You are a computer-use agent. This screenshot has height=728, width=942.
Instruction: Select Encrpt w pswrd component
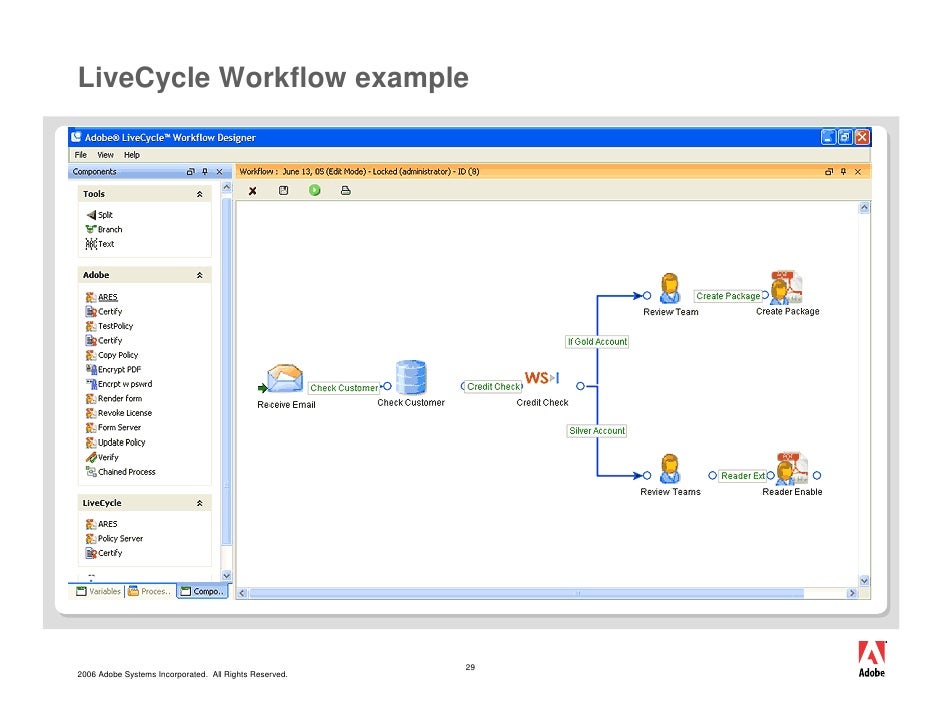[x=119, y=384]
